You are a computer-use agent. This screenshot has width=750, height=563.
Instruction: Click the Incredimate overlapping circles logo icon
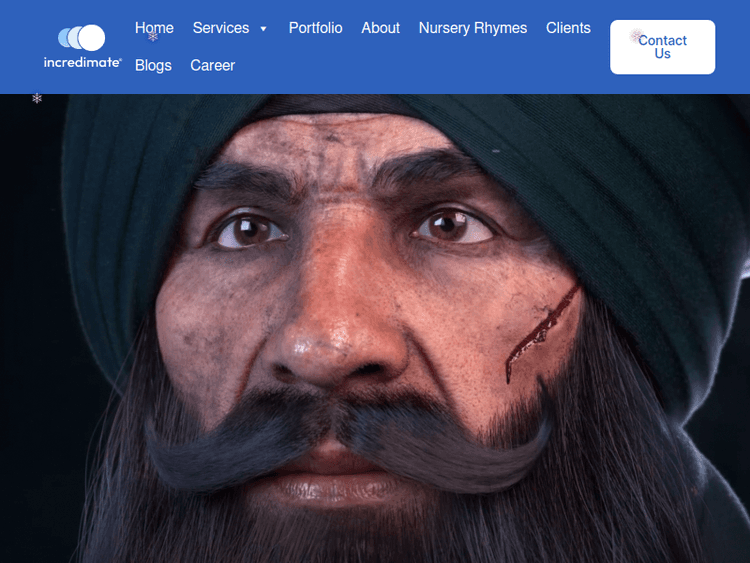point(82,38)
